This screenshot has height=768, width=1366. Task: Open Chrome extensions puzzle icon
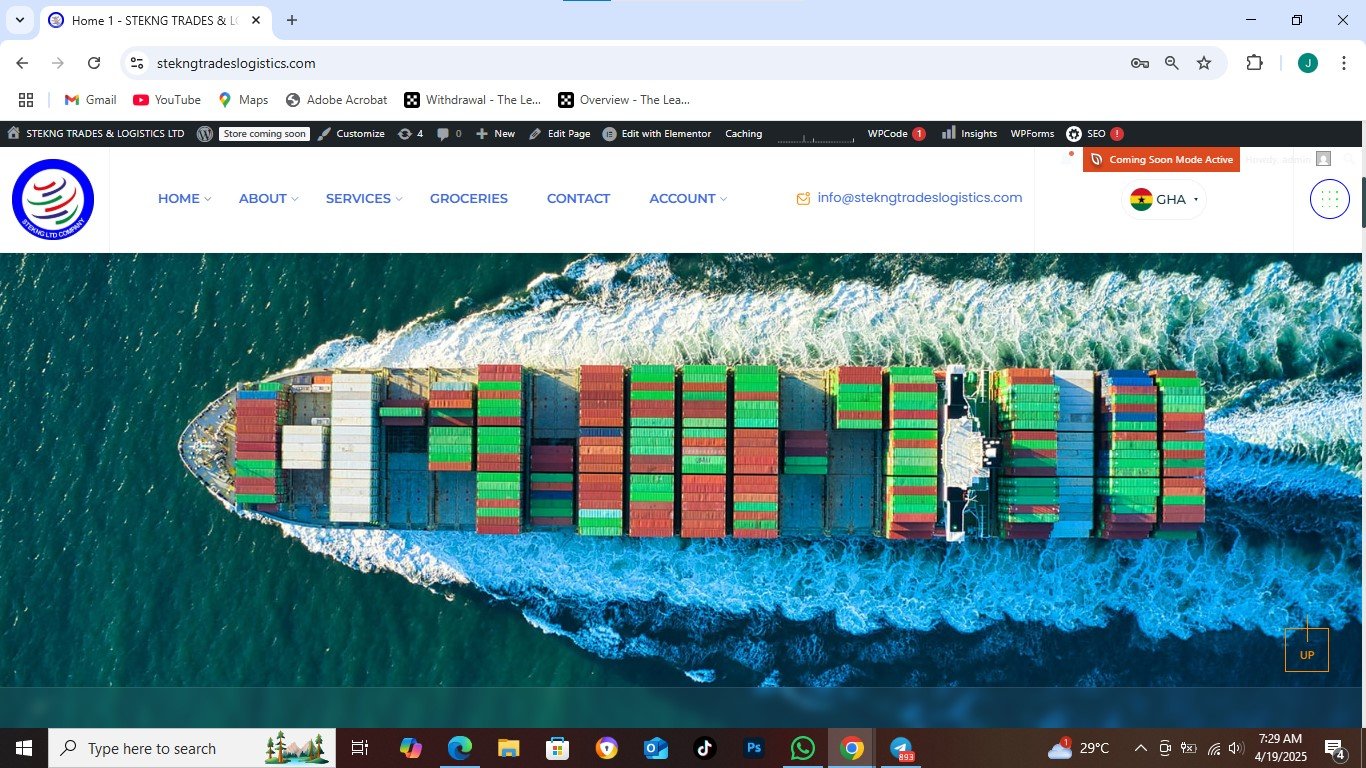(1254, 63)
